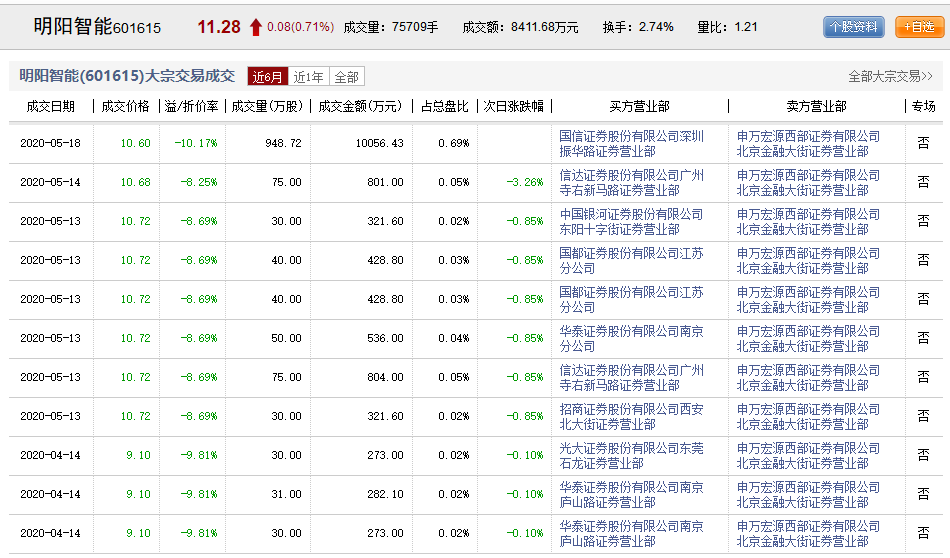Click discount rate -10.17%
This screenshot has height=558, width=950.
(x=196, y=144)
